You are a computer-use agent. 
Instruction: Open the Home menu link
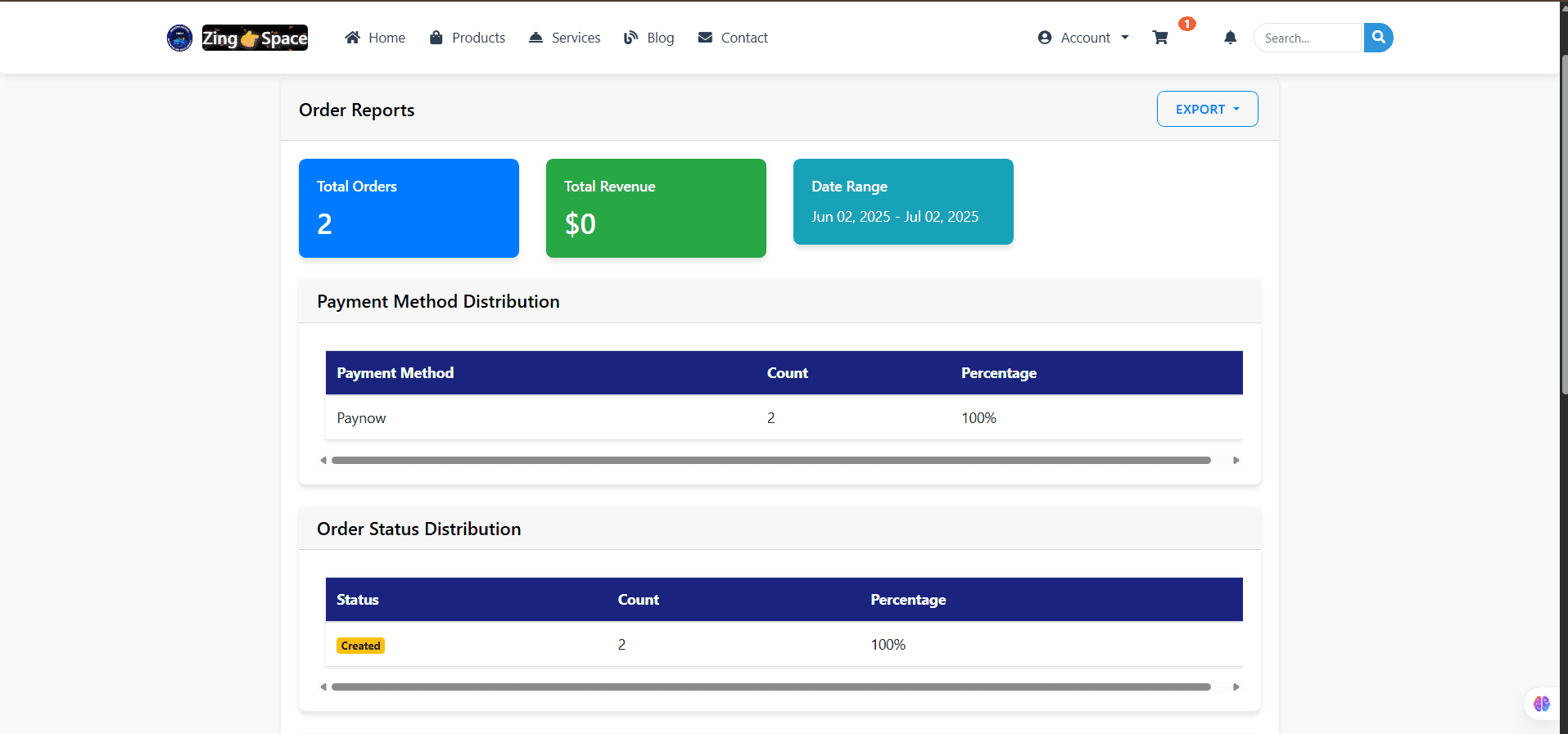(375, 38)
